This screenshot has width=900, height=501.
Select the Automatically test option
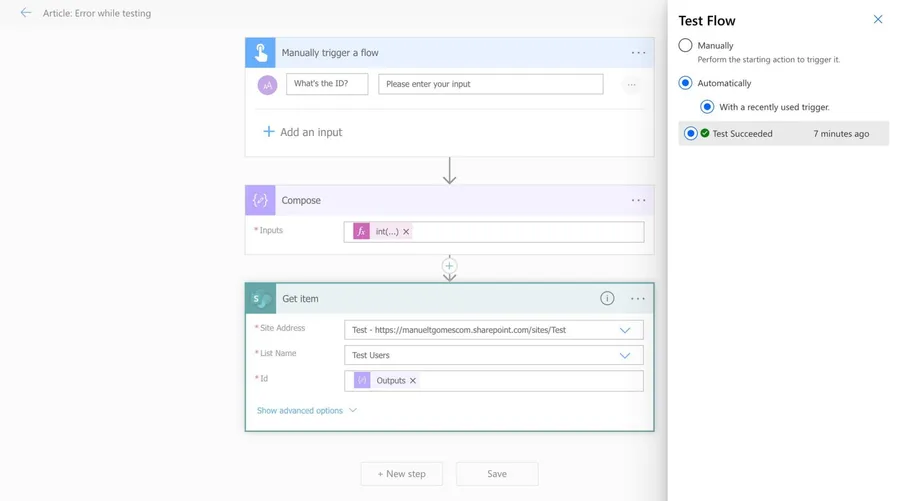pos(685,83)
